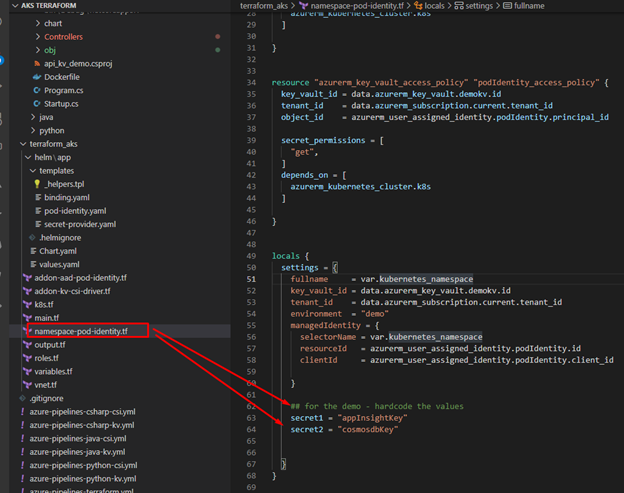624x493 pixels.
Task: Click the managedIdentity key on line 55
Action: pos(326,325)
